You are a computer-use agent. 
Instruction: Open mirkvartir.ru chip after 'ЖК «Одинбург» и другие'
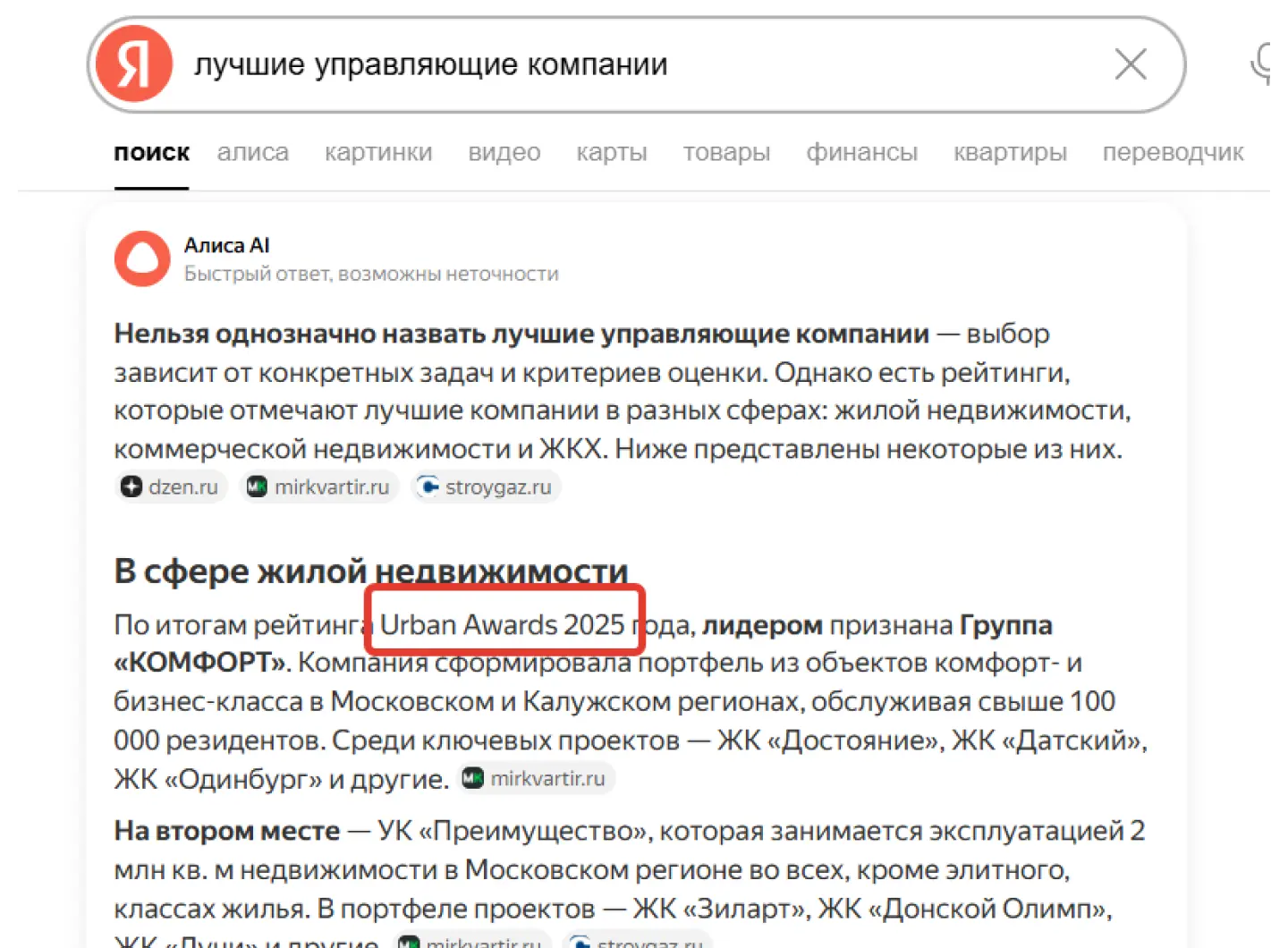[536, 778]
